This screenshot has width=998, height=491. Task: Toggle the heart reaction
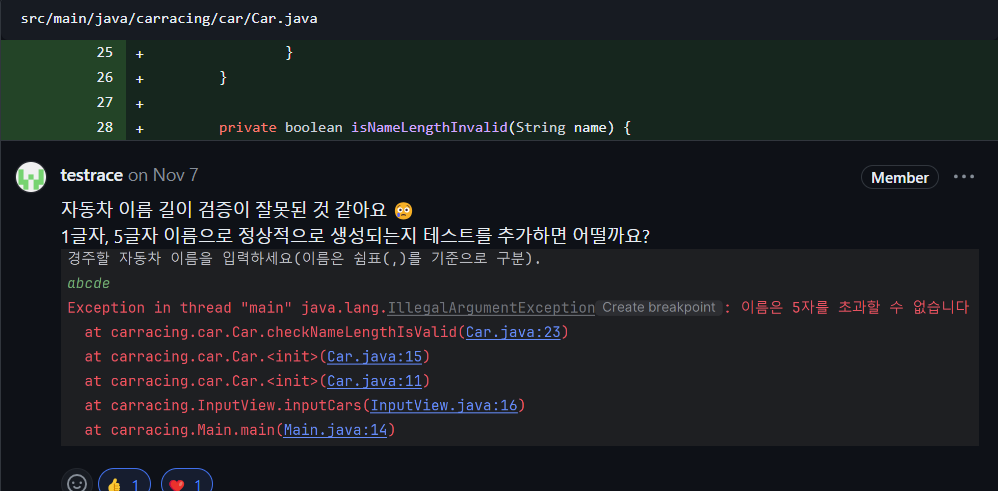tap(186, 484)
